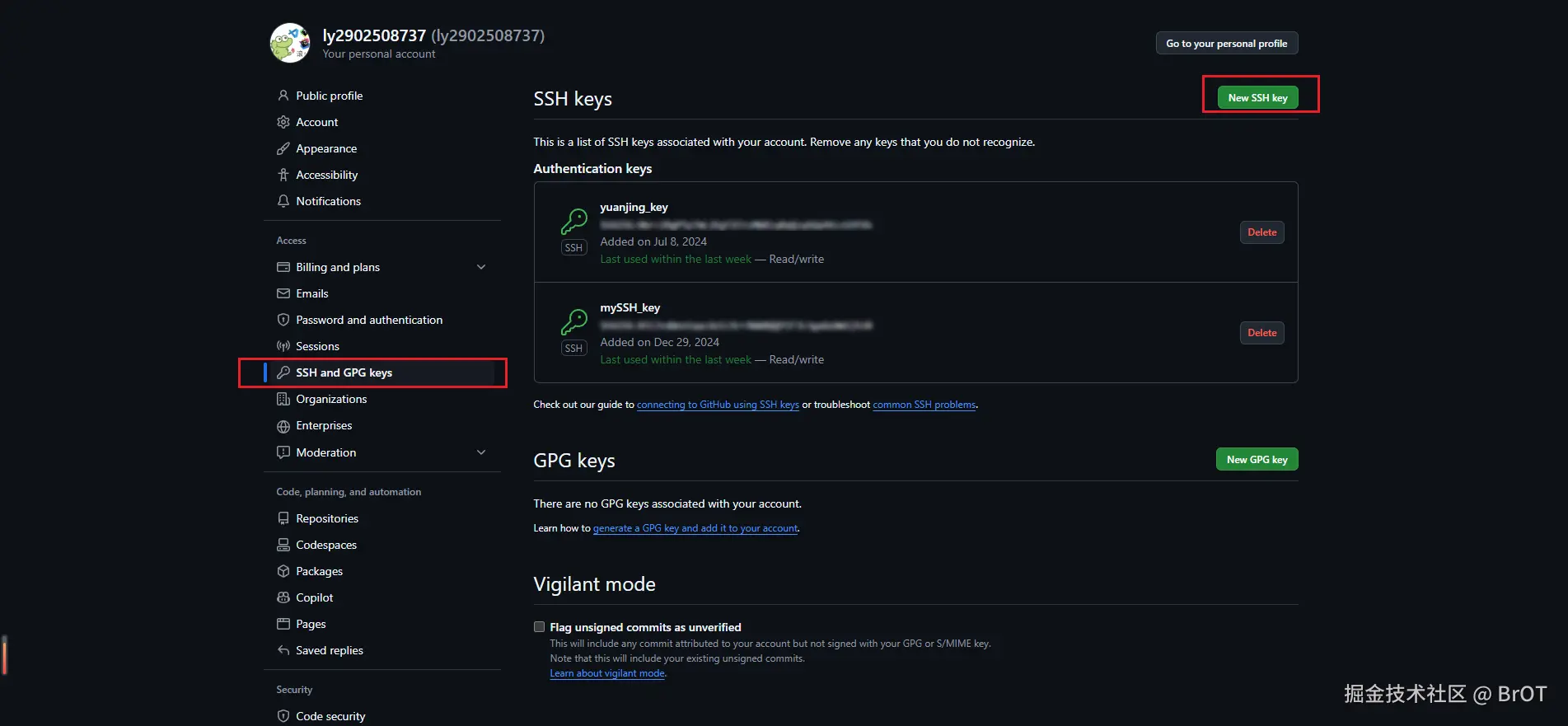This screenshot has width=1568, height=726.
Task: Click the Account gear icon
Action: pos(283,122)
